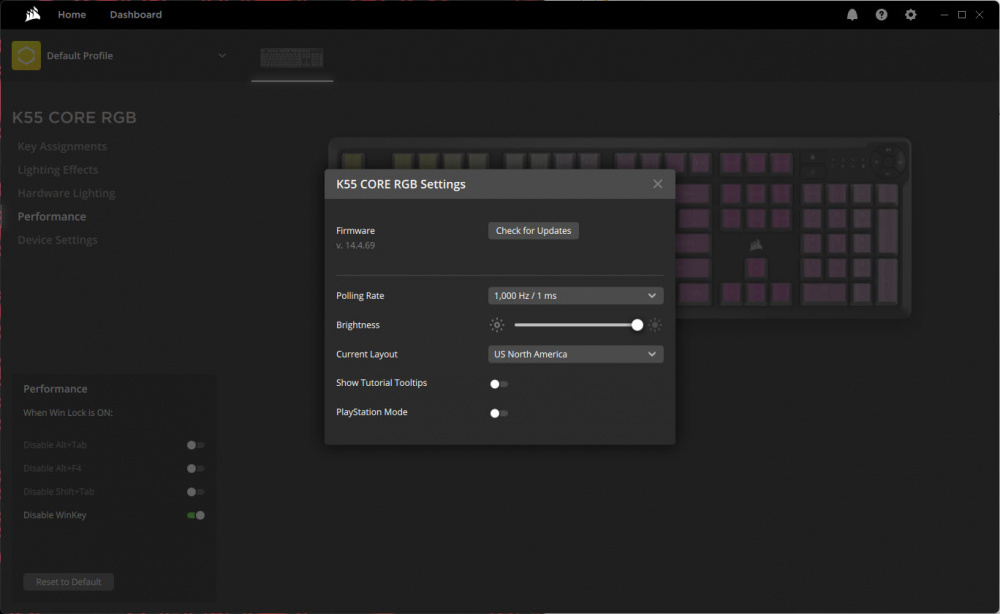Toggle Show Tutorial Tooltips switch
The width and height of the screenshot is (1000, 614).
point(499,384)
